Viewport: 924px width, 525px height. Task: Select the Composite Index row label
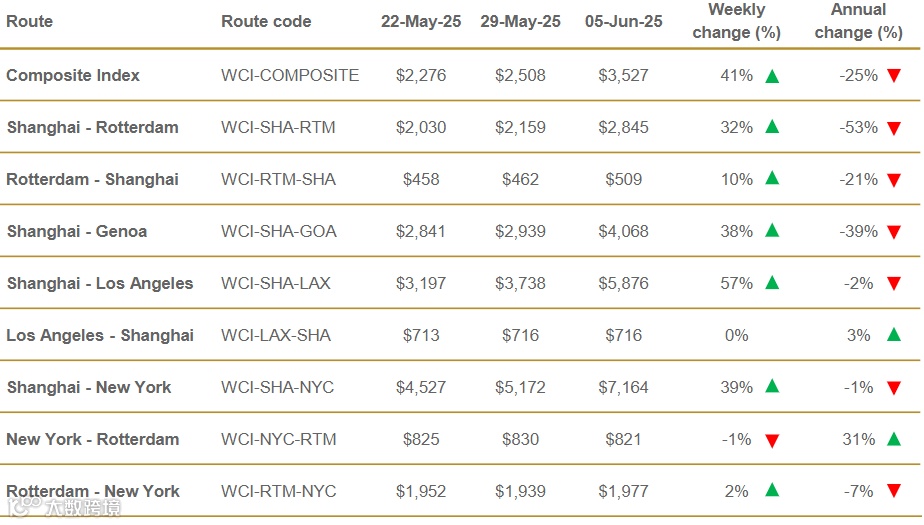pos(73,75)
